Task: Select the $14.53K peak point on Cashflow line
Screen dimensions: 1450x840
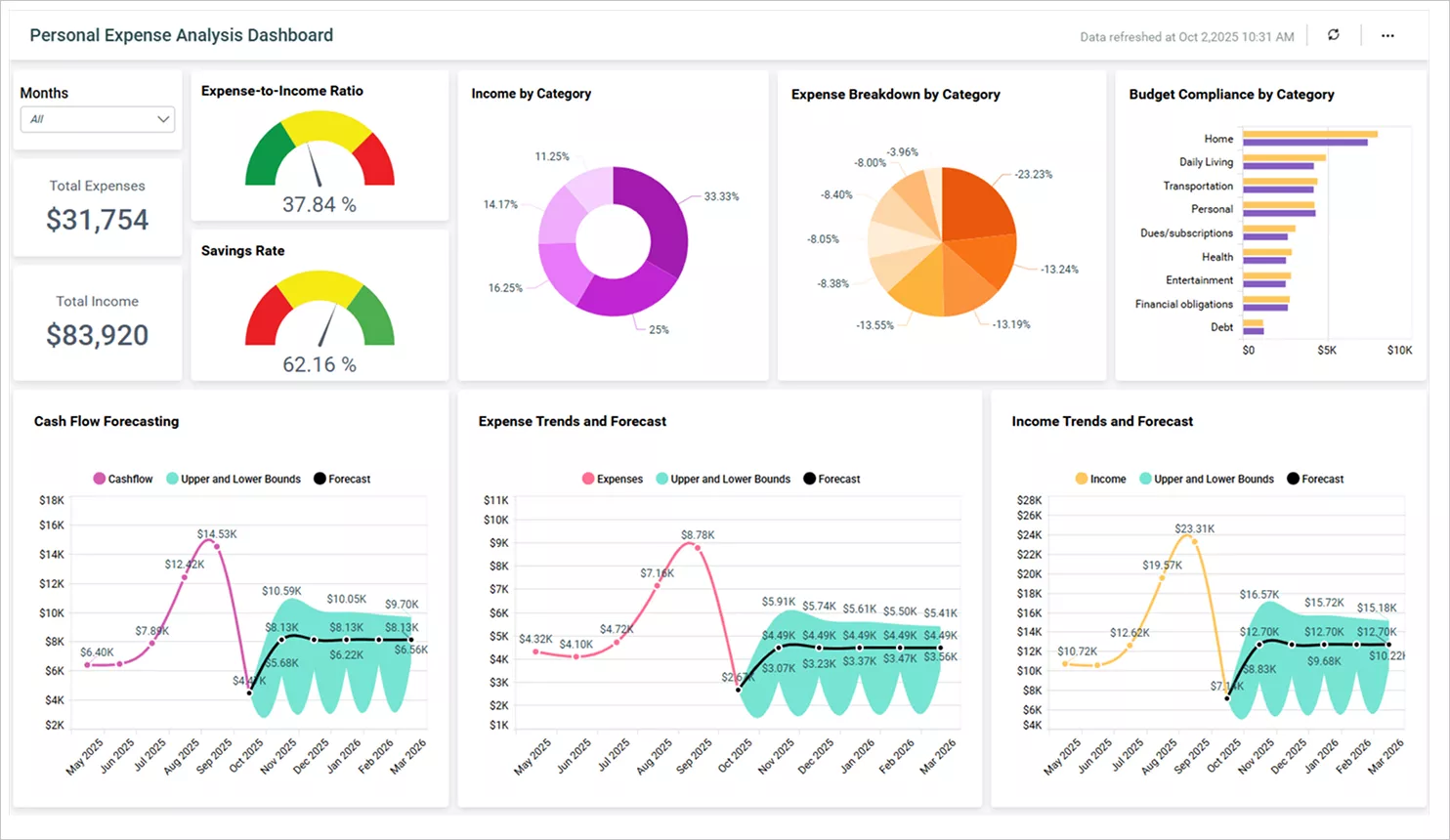Action: click(x=219, y=547)
